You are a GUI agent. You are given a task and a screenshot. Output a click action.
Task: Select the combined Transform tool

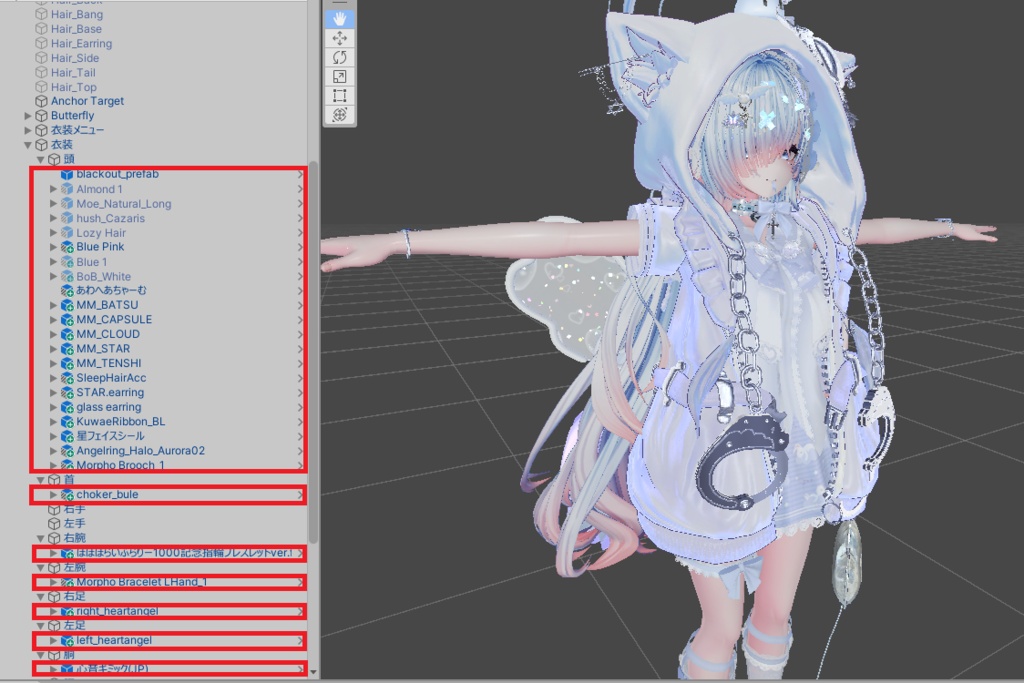340,115
